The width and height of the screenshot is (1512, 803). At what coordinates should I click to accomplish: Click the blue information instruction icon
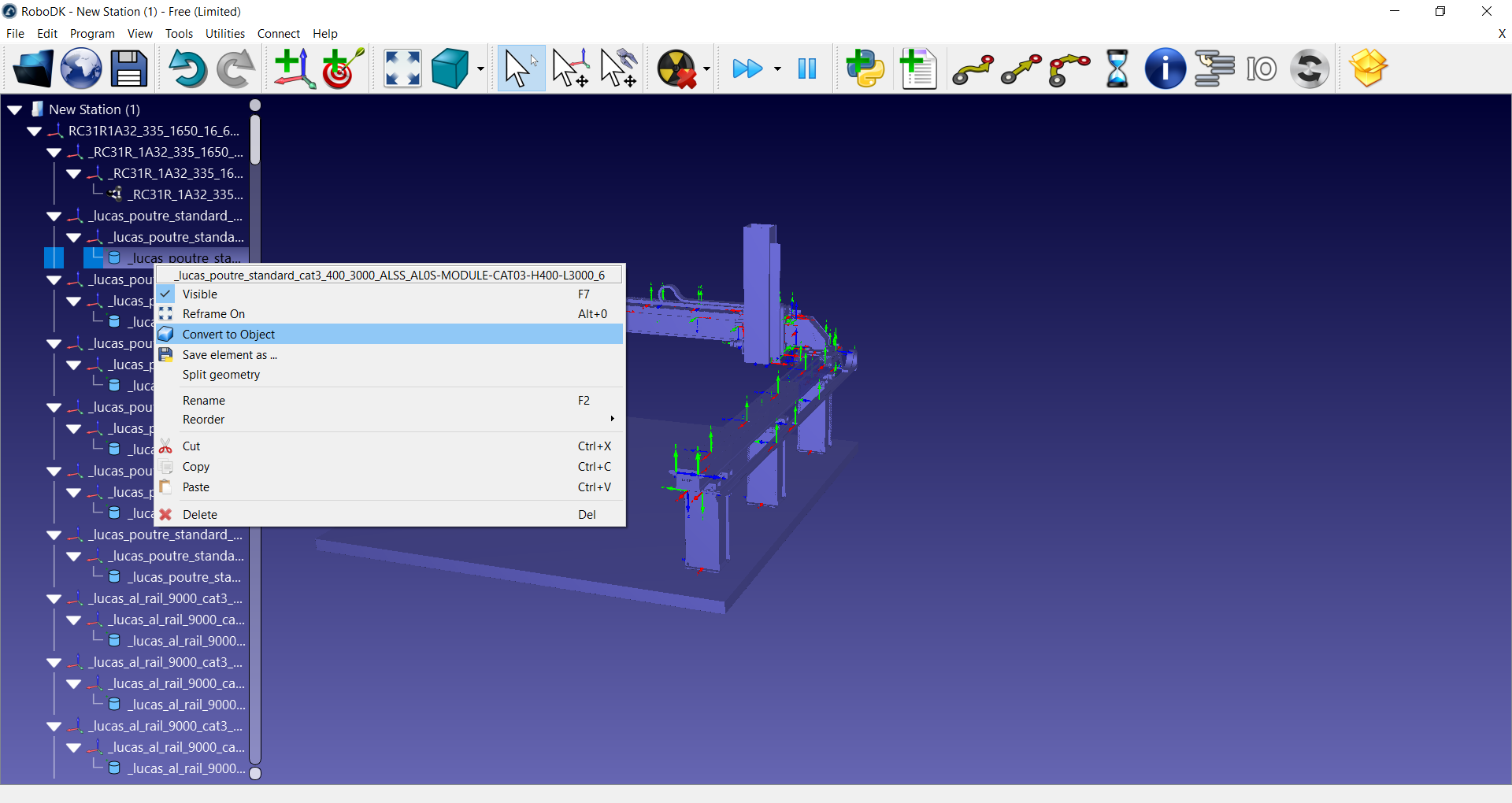pyautogui.click(x=1165, y=69)
